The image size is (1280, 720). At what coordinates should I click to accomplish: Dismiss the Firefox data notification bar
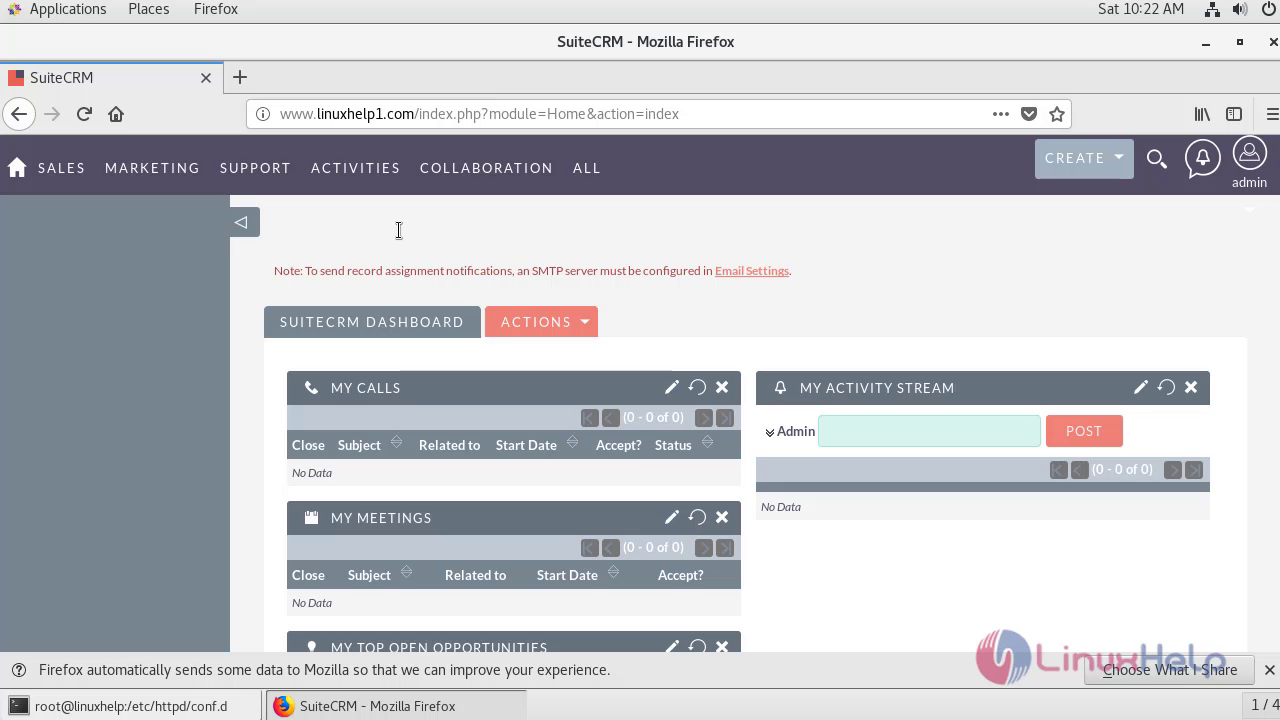[x=1269, y=670]
